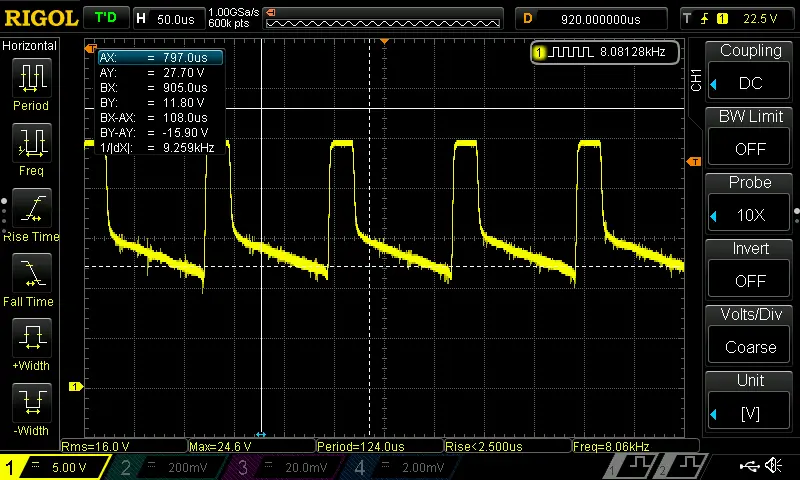This screenshot has height=480, width=800.
Task: Click the USB connection icon
Action: 749,465
